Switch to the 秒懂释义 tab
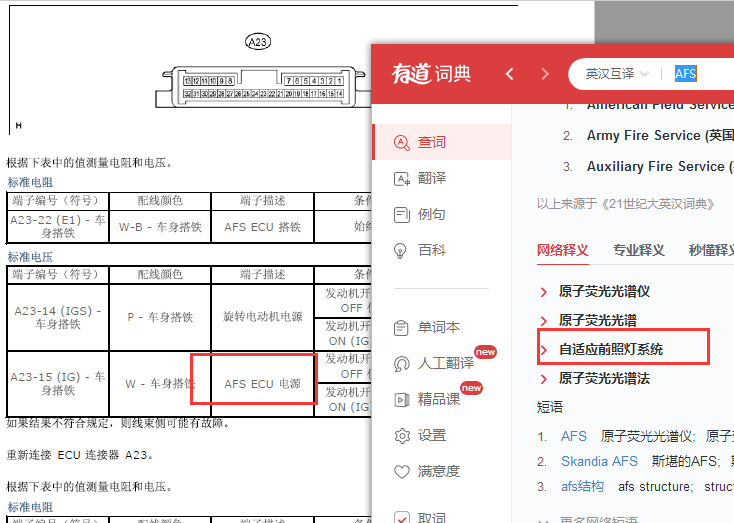The width and height of the screenshot is (734, 523). tap(711, 250)
